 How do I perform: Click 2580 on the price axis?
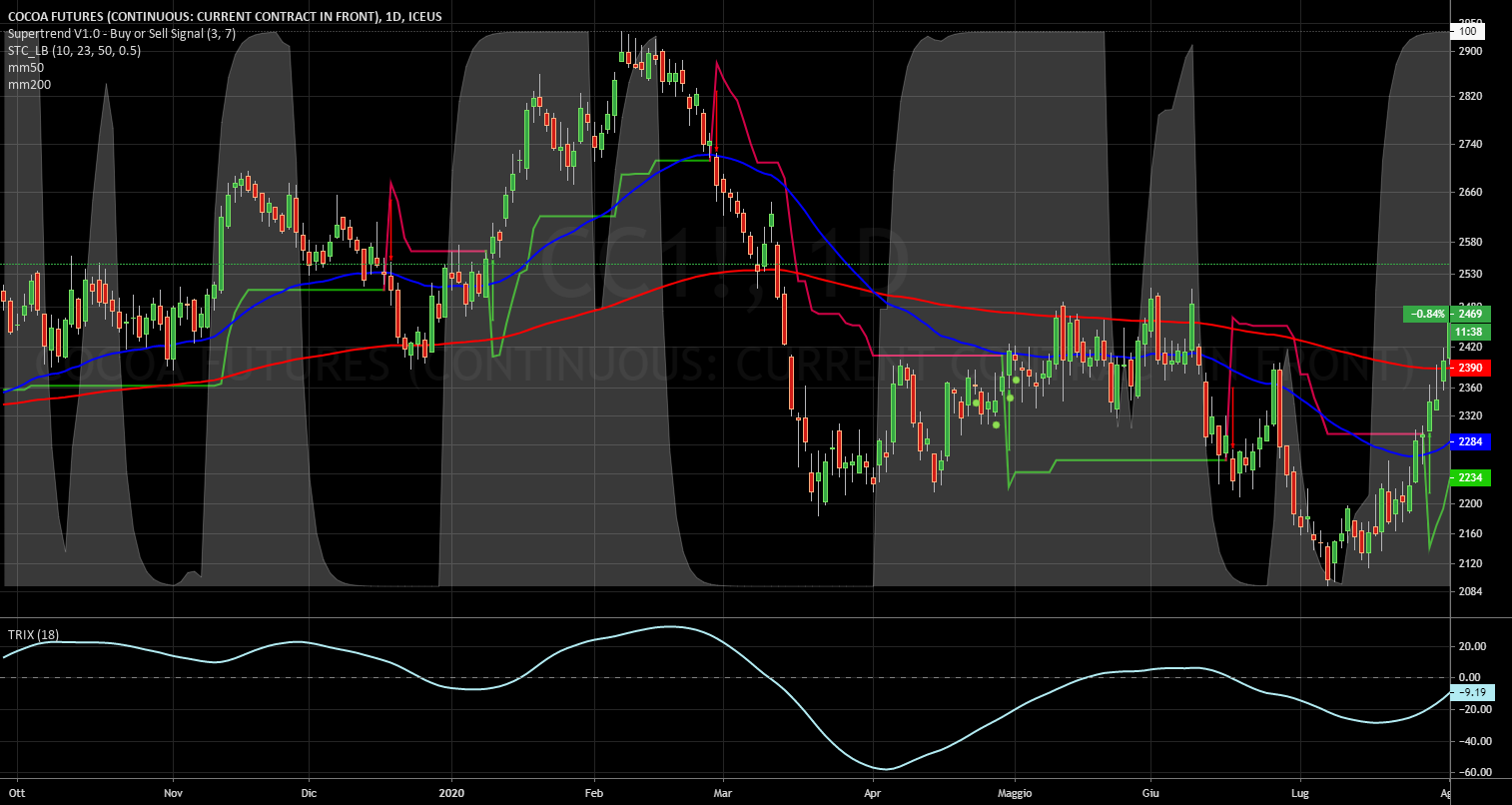click(x=1470, y=243)
